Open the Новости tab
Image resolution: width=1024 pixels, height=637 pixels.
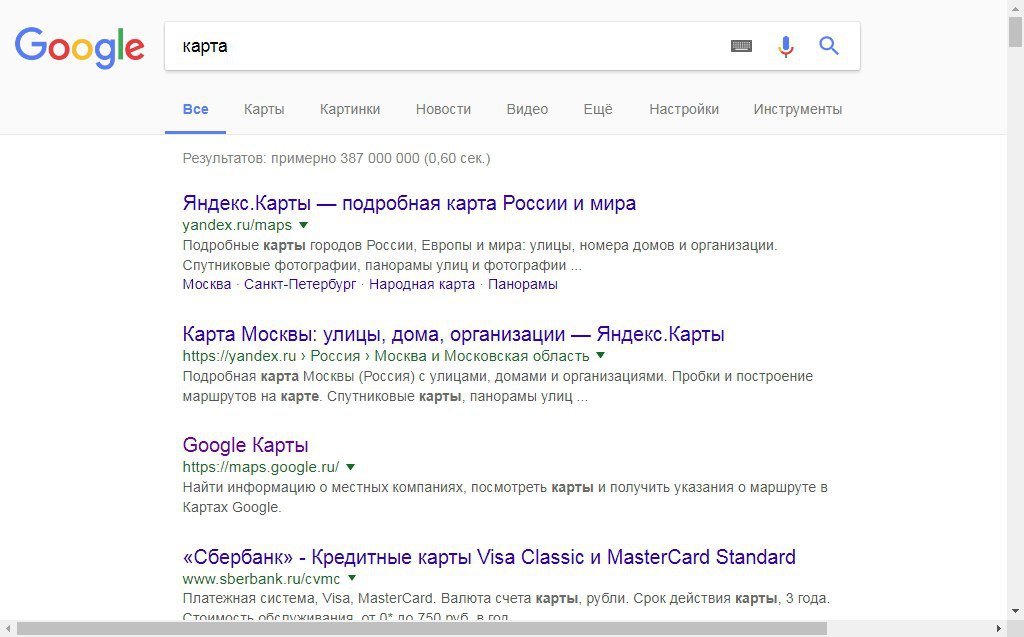click(x=443, y=109)
